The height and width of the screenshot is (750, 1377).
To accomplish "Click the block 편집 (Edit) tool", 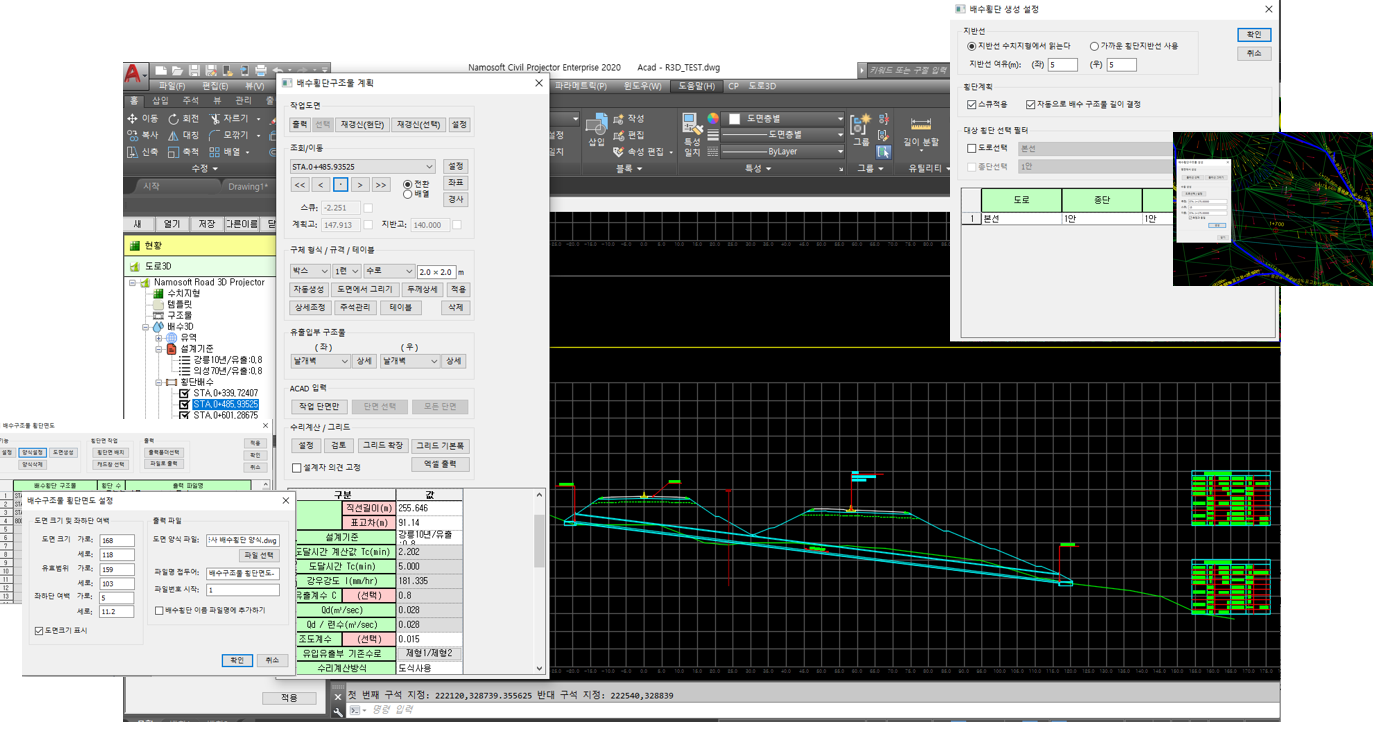I will tap(629, 135).
